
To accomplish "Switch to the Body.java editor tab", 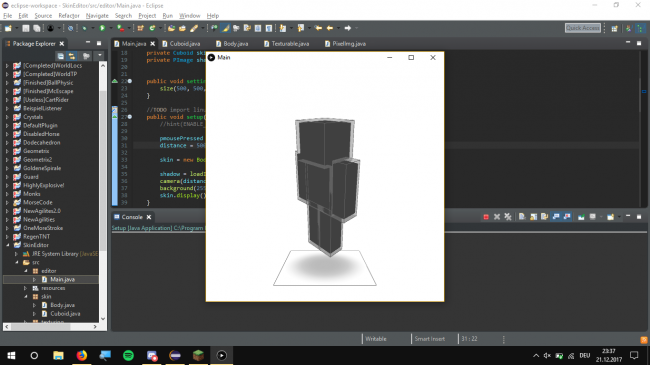I will [x=232, y=44].
